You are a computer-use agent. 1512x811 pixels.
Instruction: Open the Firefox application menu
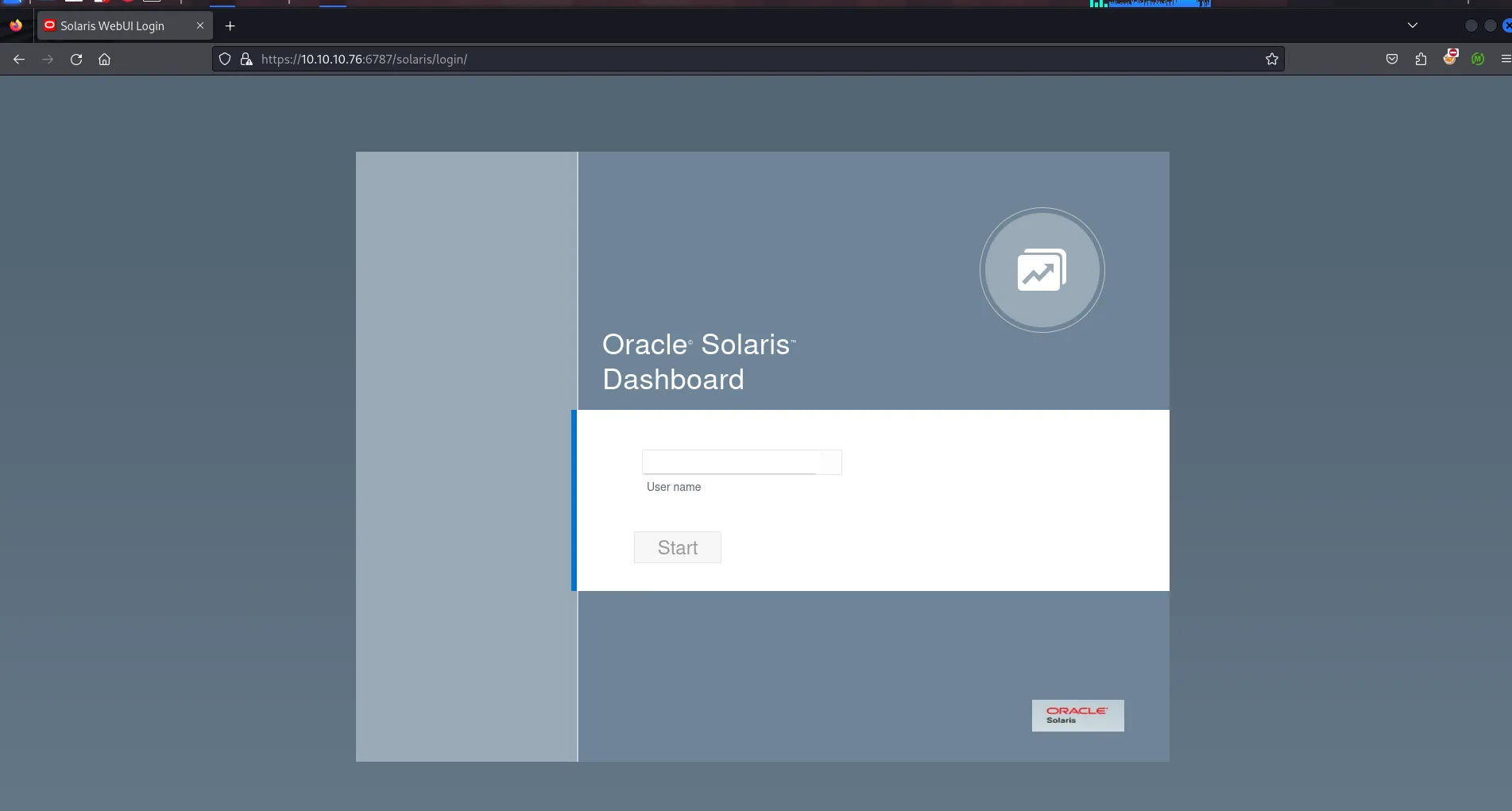[x=1506, y=60]
